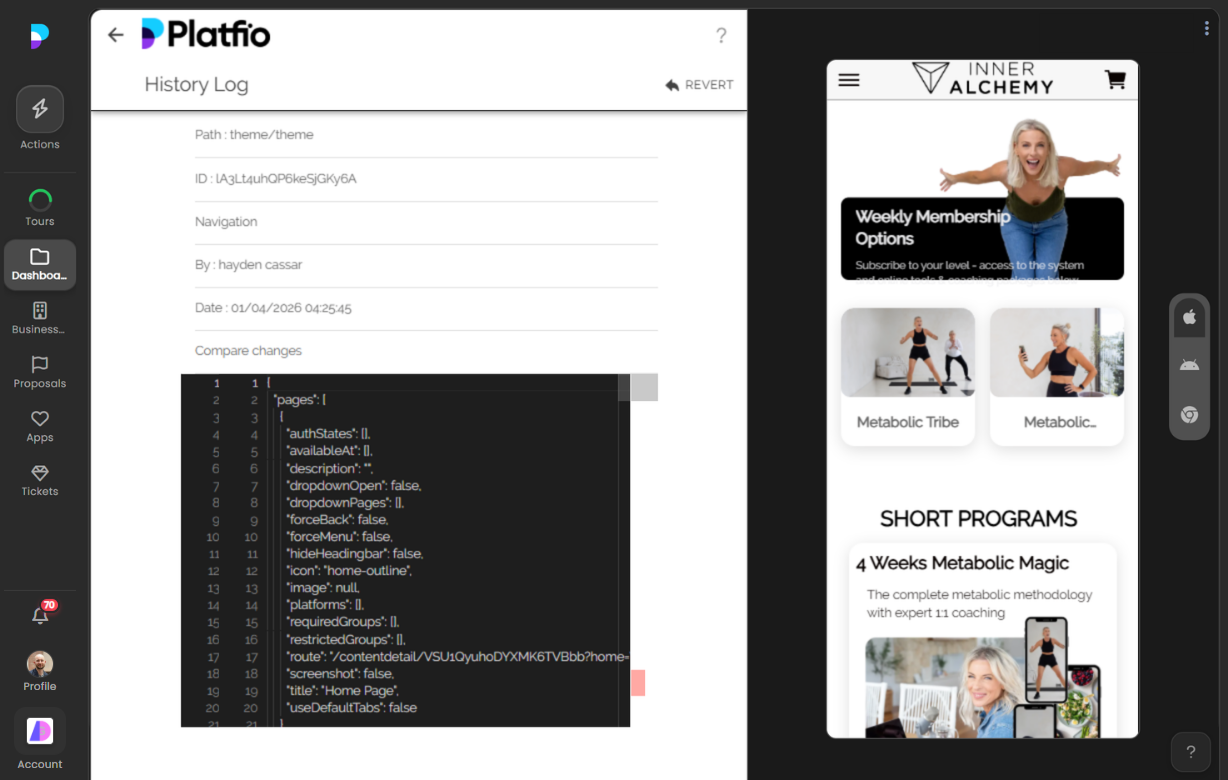Click the back arrow next to Platfio logo
This screenshot has width=1228, height=780.
[115, 34]
